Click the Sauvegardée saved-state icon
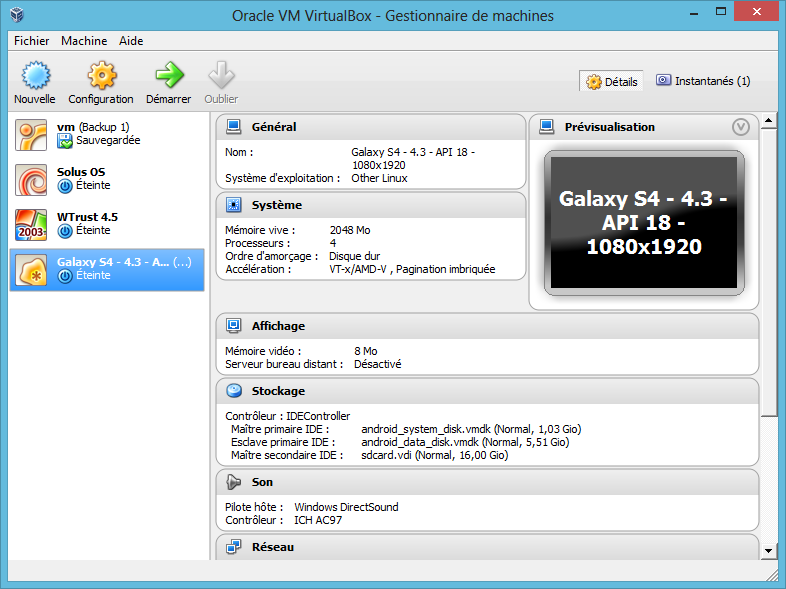The width and height of the screenshot is (786, 589). (x=65, y=141)
